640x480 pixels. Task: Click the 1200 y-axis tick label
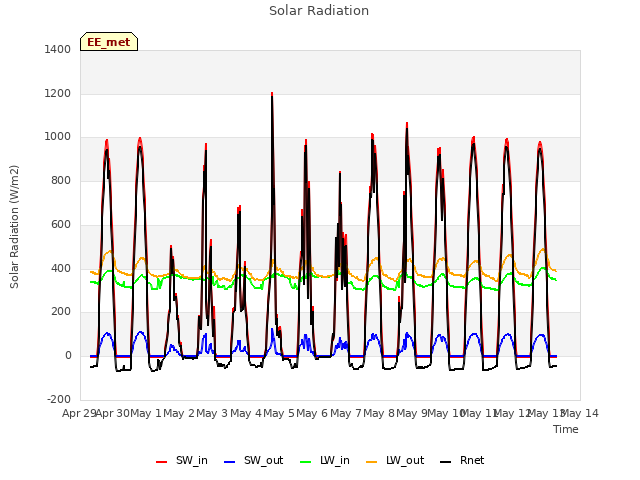coord(58,93)
